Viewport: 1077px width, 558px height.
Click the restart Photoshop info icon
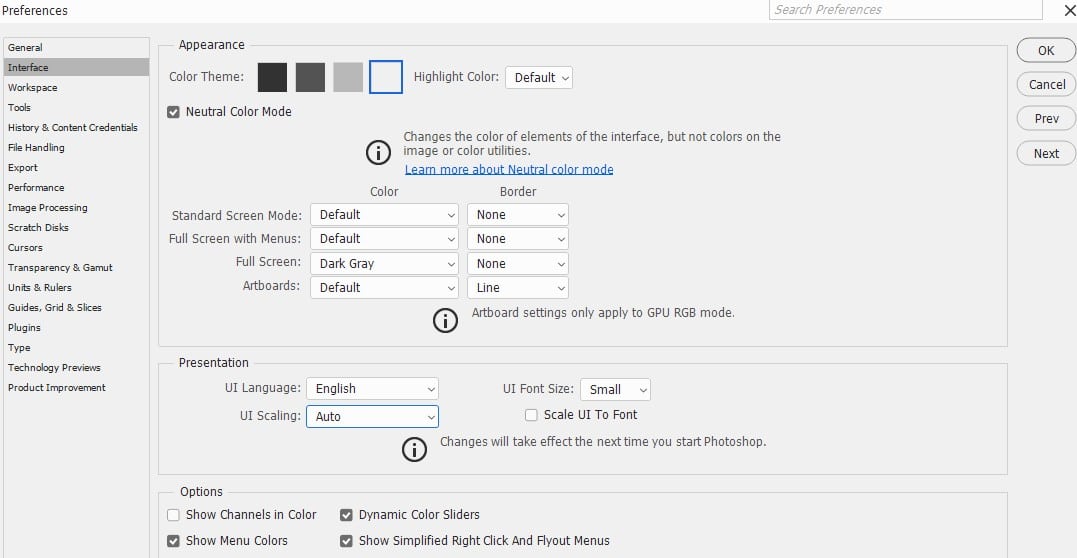point(414,449)
